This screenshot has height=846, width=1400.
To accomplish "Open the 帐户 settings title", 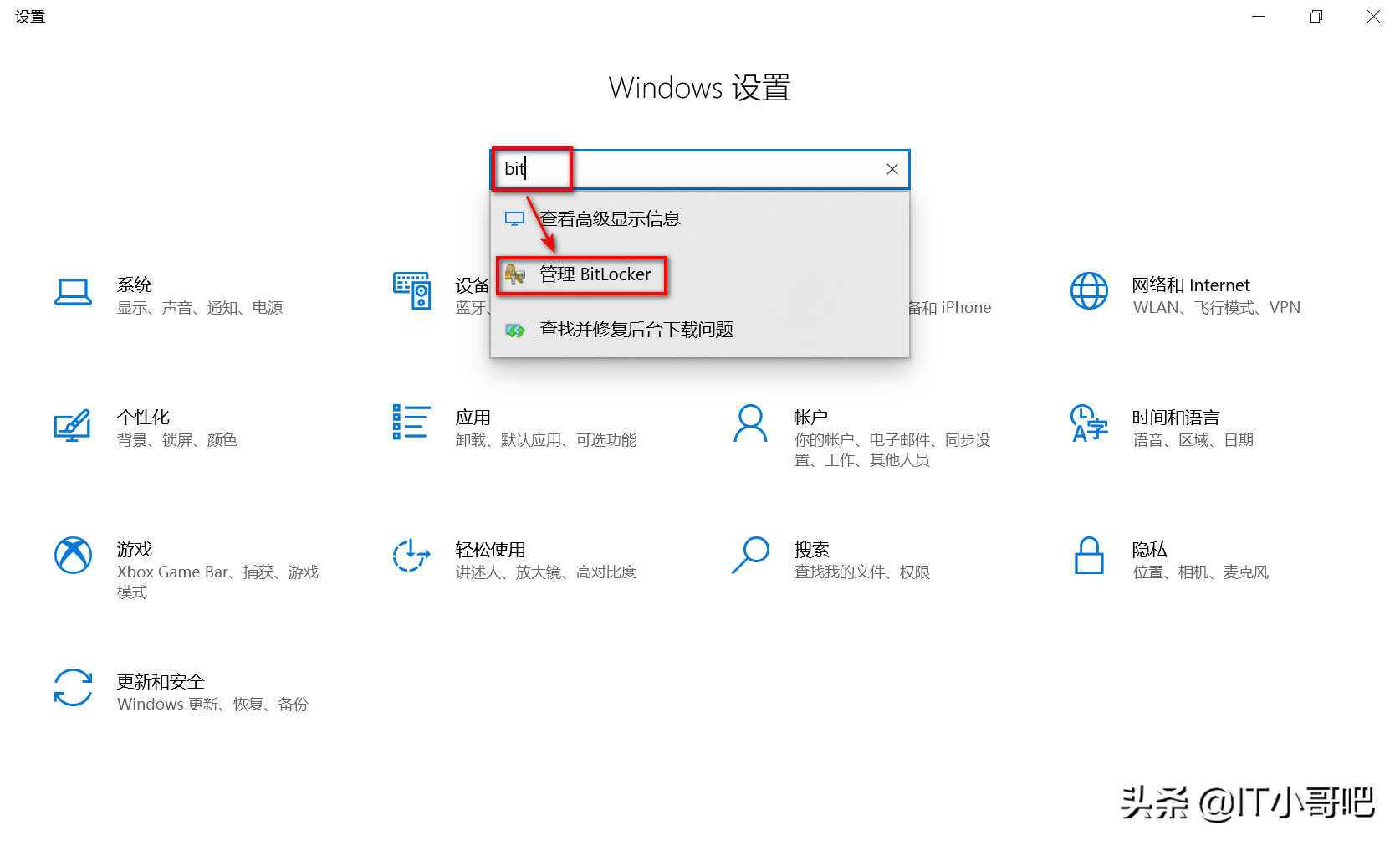I will coord(811,418).
